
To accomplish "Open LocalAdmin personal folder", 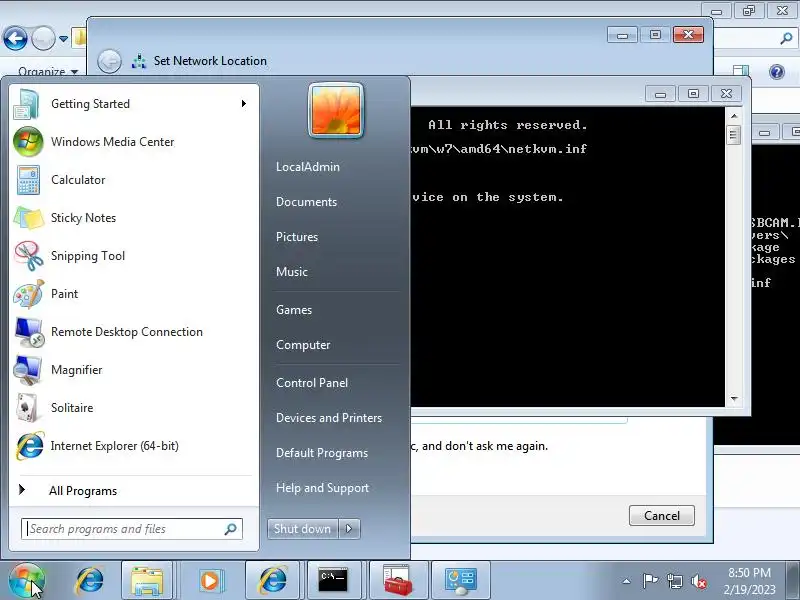I will (x=308, y=167).
